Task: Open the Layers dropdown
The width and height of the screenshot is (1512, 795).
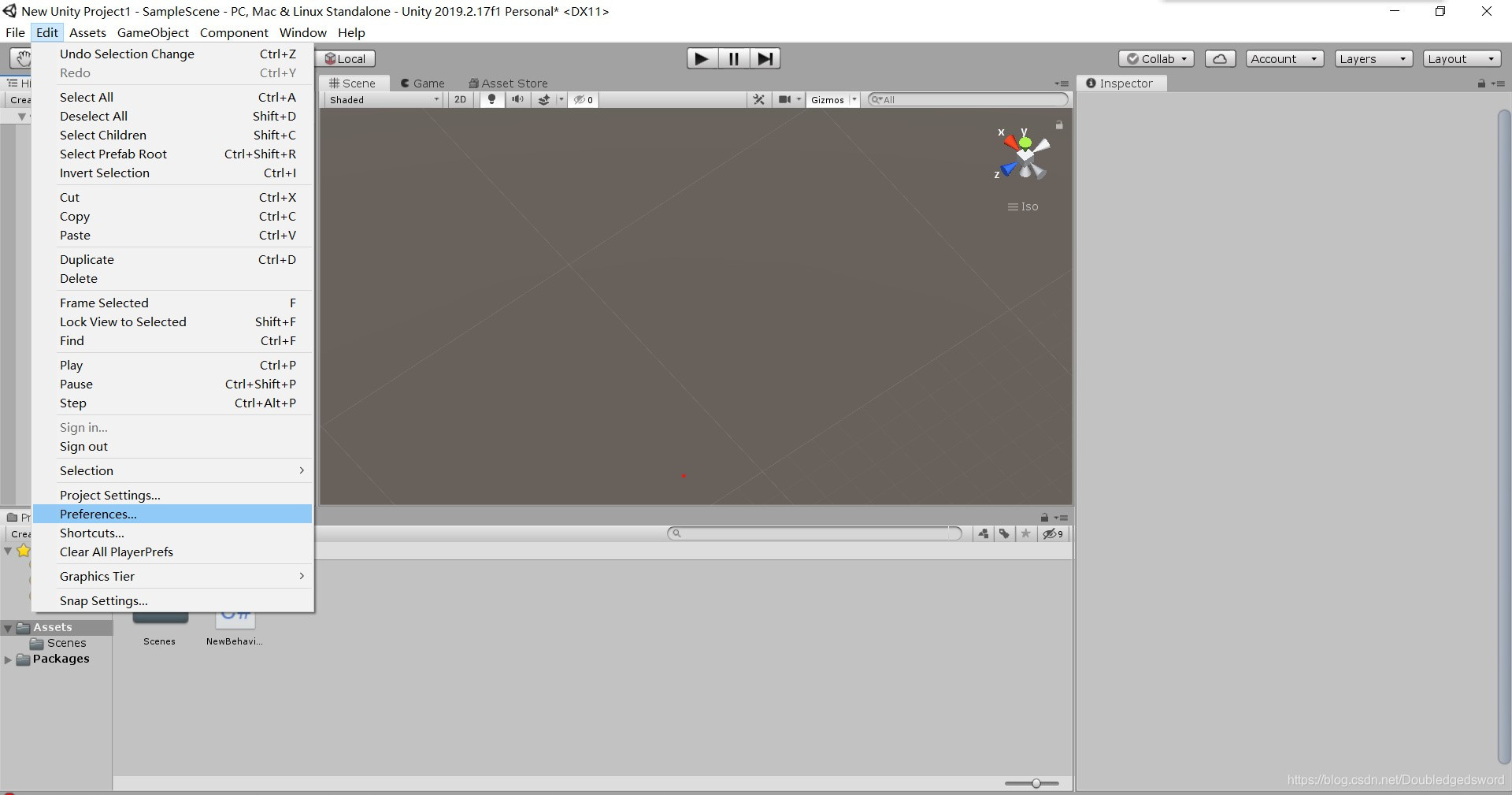Action: point(1373,58)
